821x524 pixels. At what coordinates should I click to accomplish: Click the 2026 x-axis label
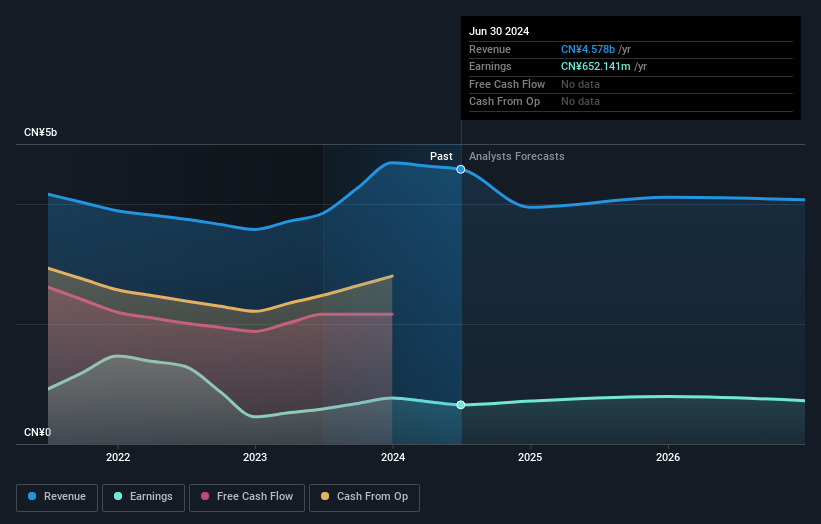(668, 457)
